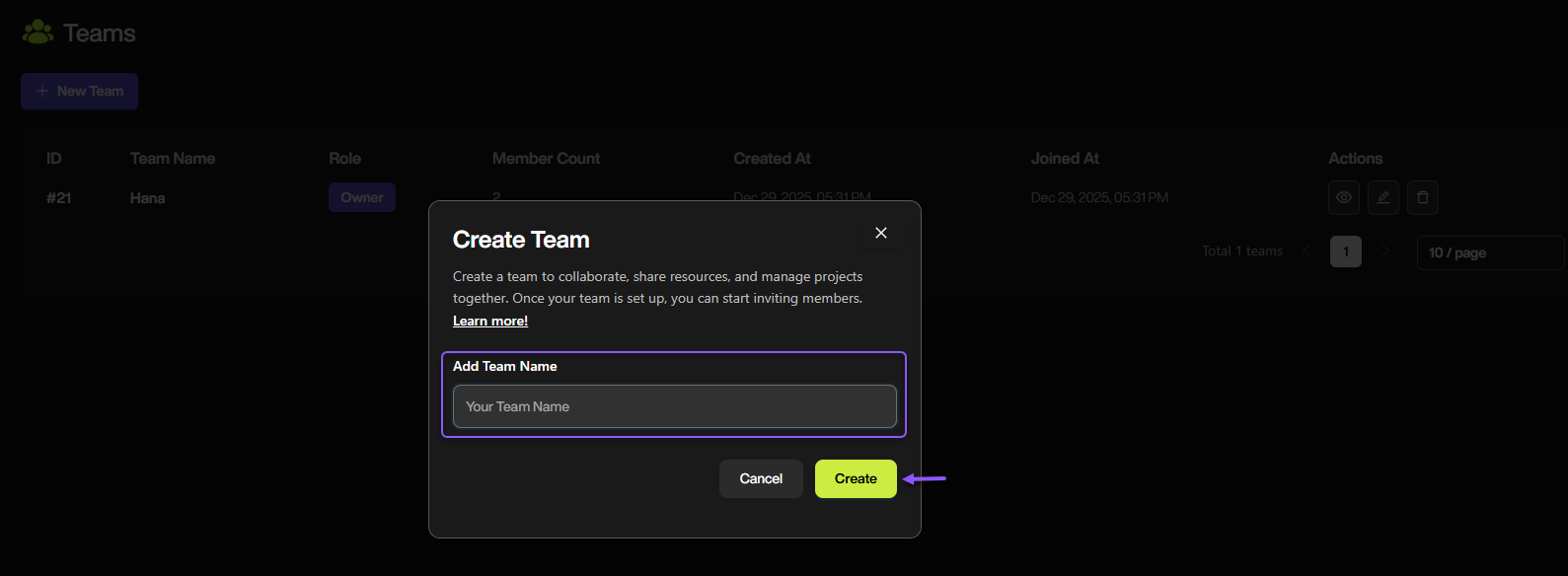Image resolution: width=1568 pixels, height=576 pixels.
Task: Click the Owner role badge
Action: [362, 197]
